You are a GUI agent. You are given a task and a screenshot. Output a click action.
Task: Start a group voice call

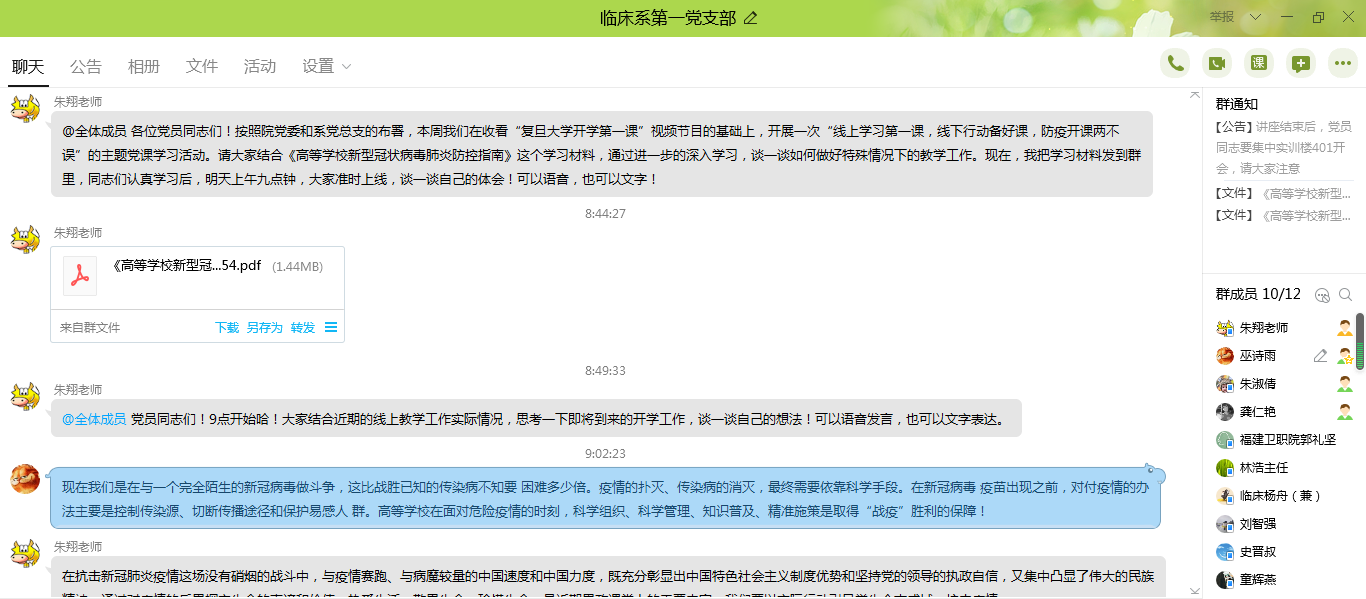[x=1175, y=63]
